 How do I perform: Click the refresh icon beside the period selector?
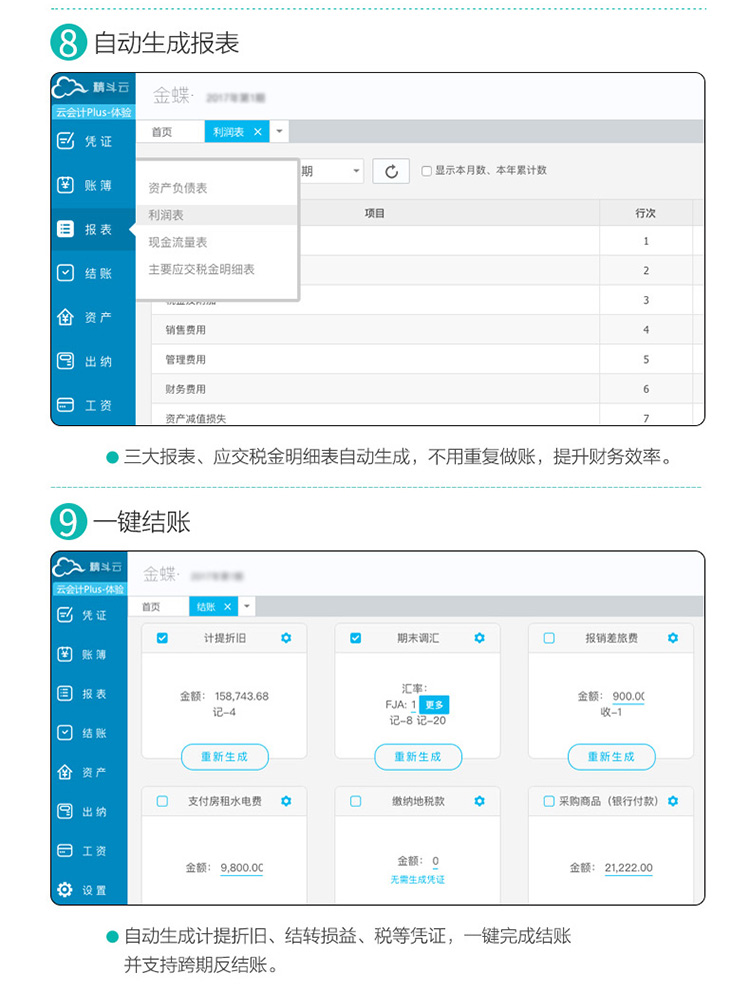click(x=391, y=171)
